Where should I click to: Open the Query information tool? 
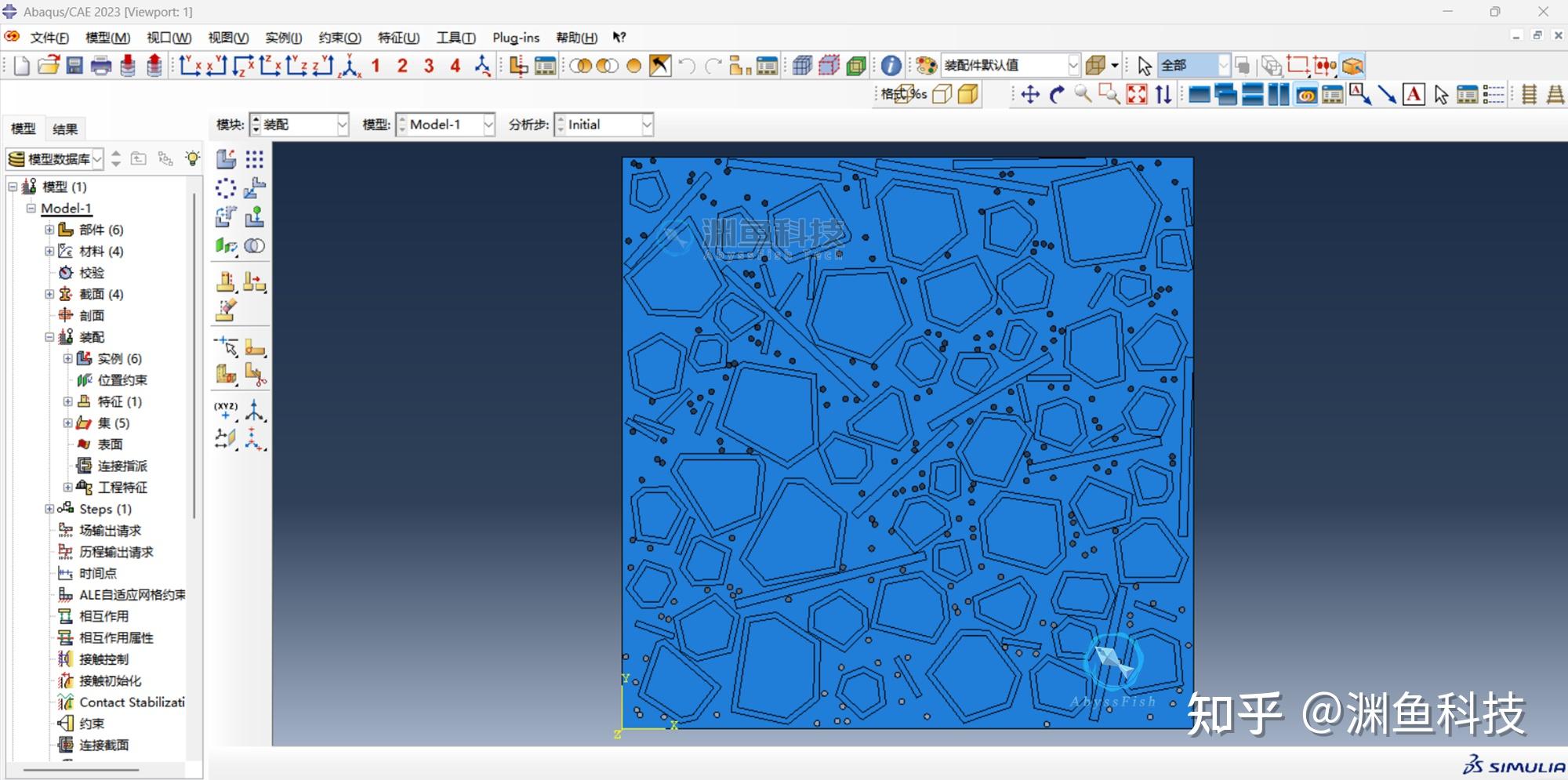point(891,66)
